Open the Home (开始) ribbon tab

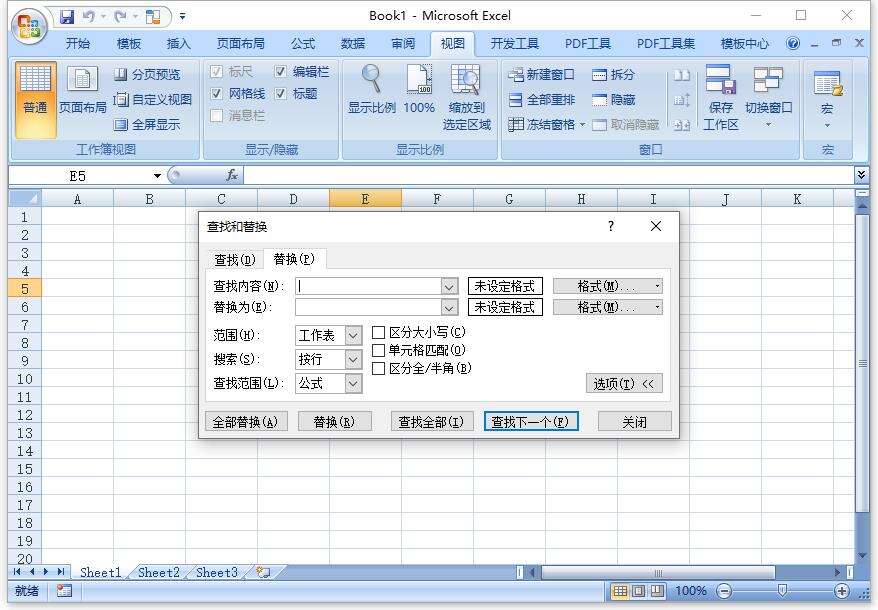78,44
